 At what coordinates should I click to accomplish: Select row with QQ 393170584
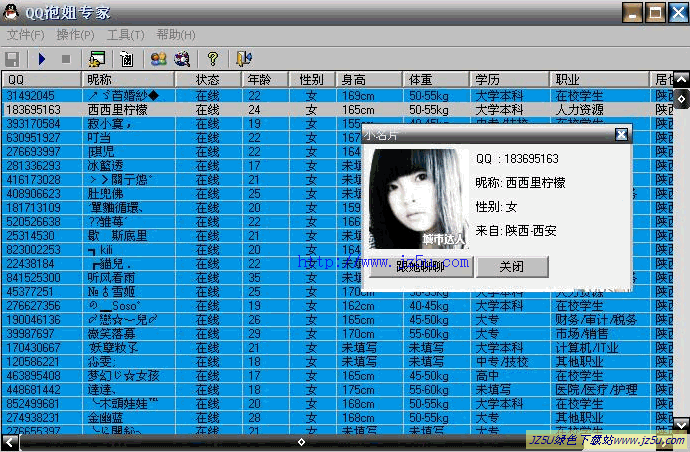[x=338, y=124]
